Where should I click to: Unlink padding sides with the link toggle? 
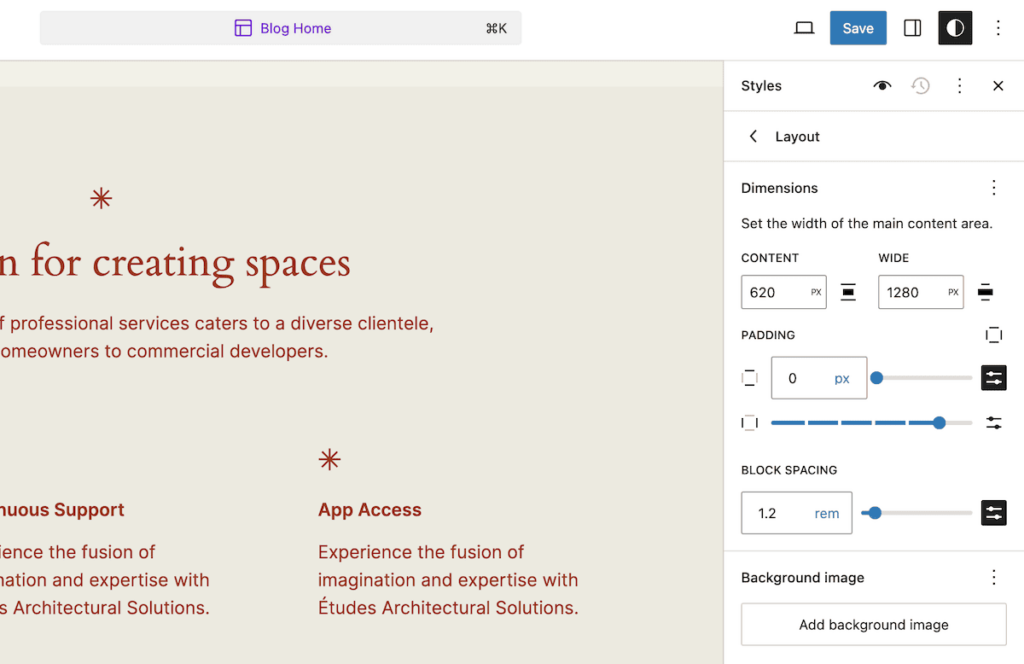[994, 334]
